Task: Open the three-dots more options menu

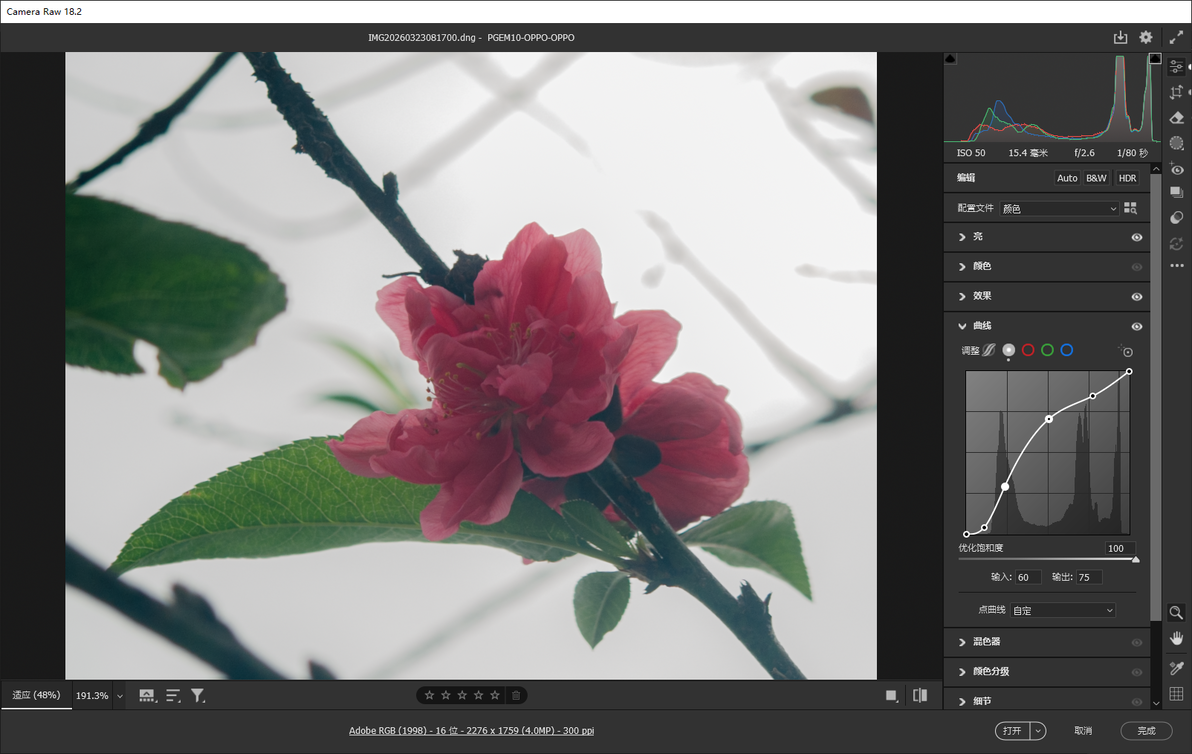Action: [x=1176, y=266]
